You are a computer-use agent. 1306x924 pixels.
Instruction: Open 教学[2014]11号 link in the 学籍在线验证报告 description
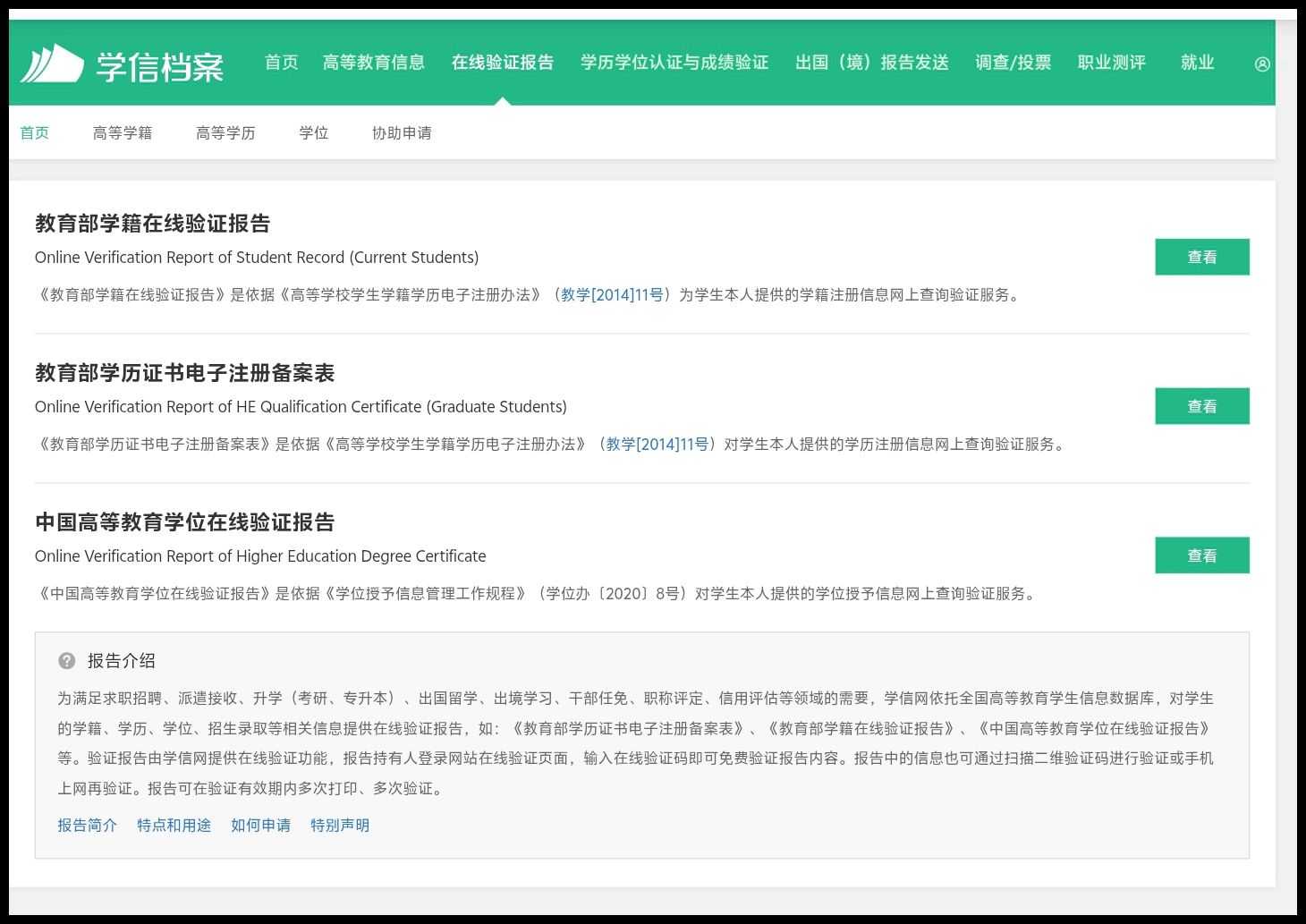tap(612, 295)
